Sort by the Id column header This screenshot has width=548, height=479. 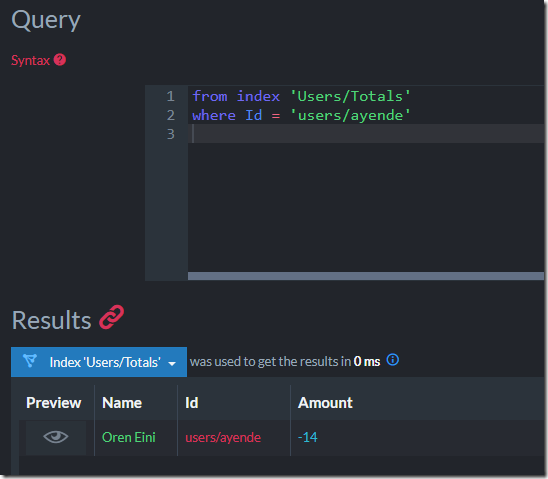pyautogui.click(x=192, y=403)
